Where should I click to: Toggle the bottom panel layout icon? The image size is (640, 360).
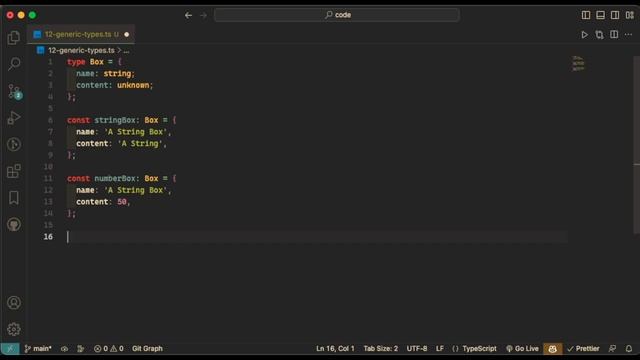(600, 15)
